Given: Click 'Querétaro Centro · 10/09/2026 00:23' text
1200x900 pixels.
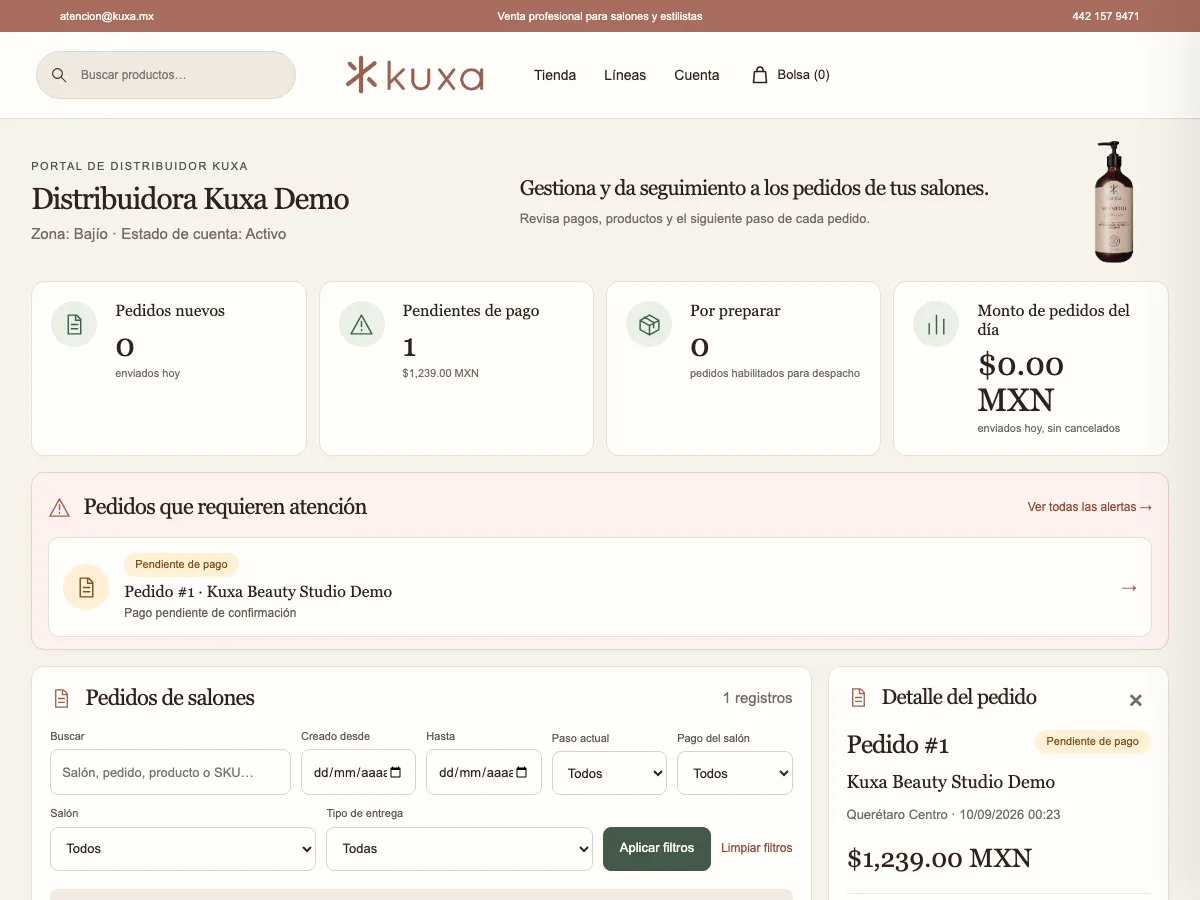Looking at the screenshot, I should [x=953, y=815].
